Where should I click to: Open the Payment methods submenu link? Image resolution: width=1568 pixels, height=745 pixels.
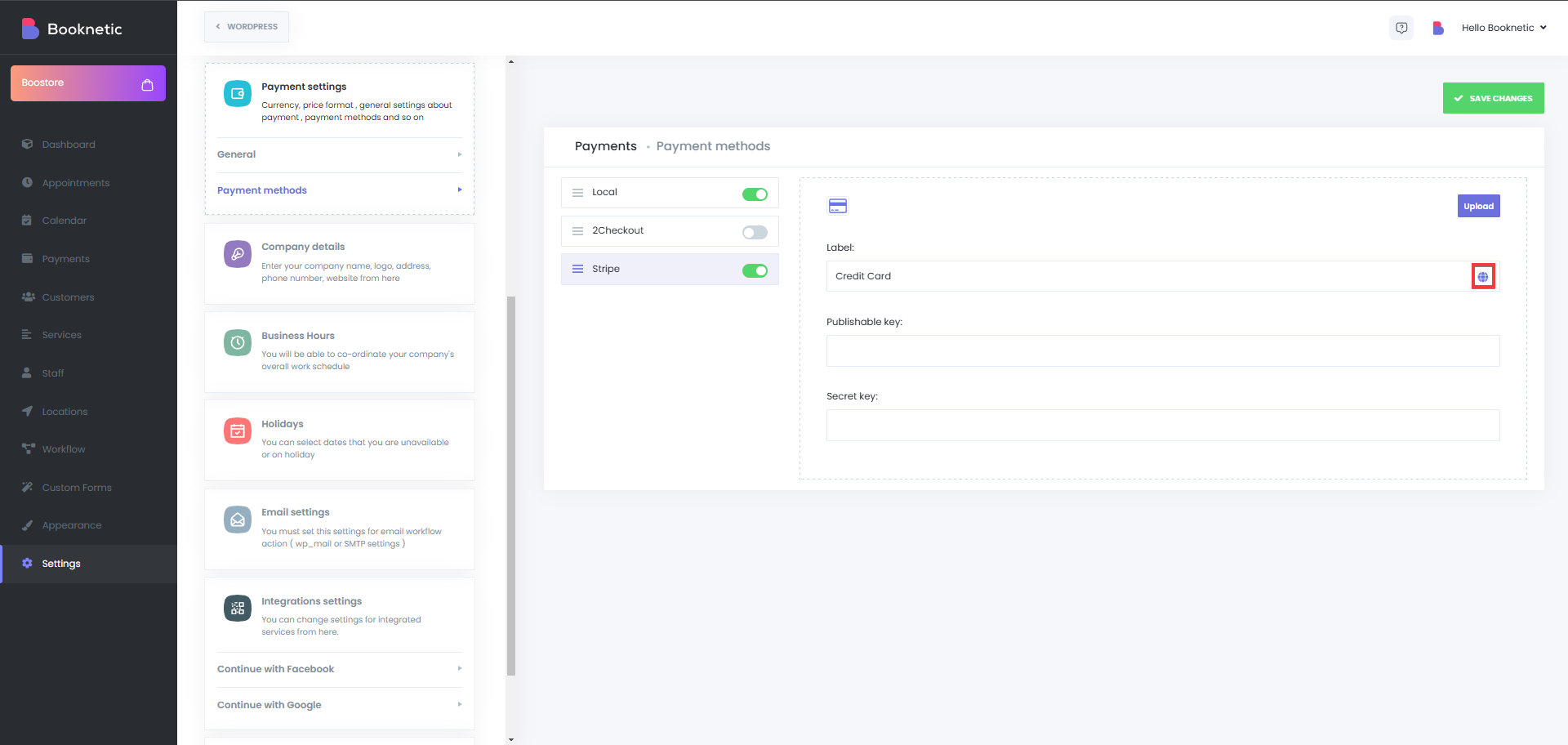[x=340, y=190]
